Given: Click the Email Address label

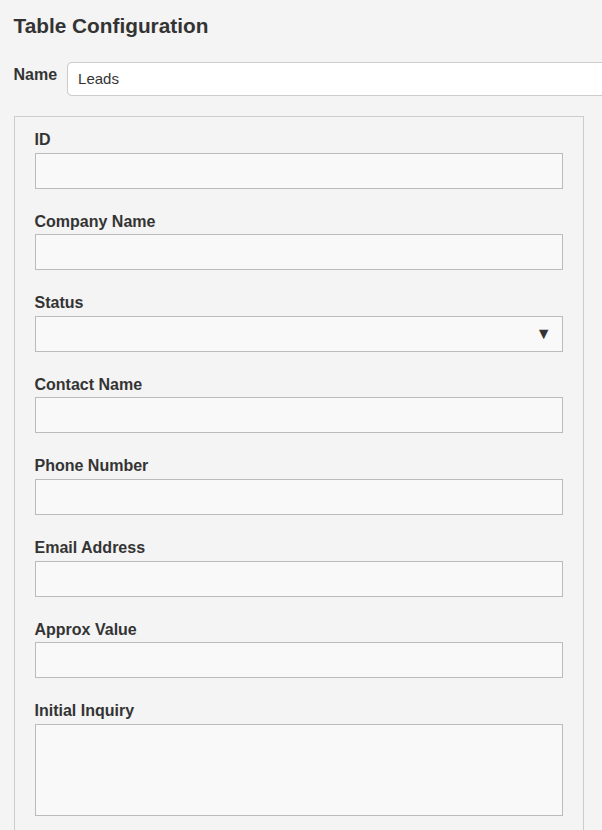Looking at the screenshot, I should coord(90,547).
